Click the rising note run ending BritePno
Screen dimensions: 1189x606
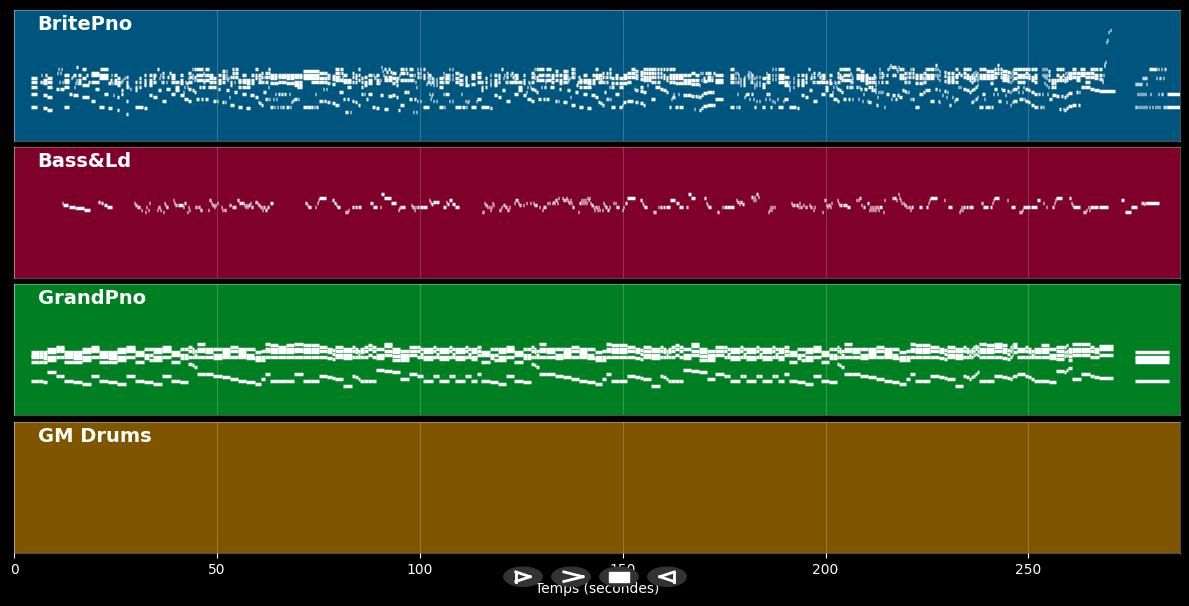click(1108, 40)
